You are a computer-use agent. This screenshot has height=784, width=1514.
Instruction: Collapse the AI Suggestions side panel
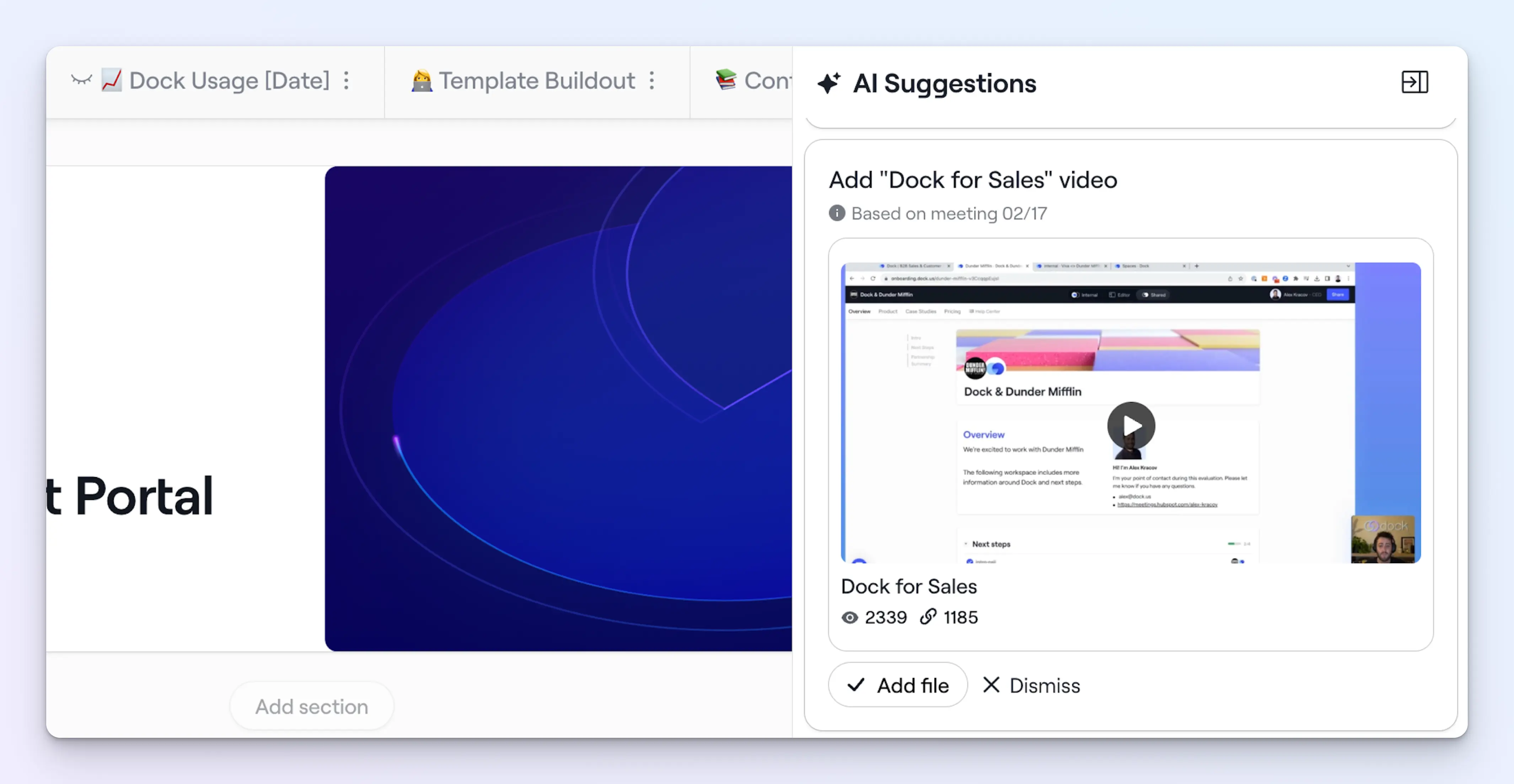pos(1414,82)
